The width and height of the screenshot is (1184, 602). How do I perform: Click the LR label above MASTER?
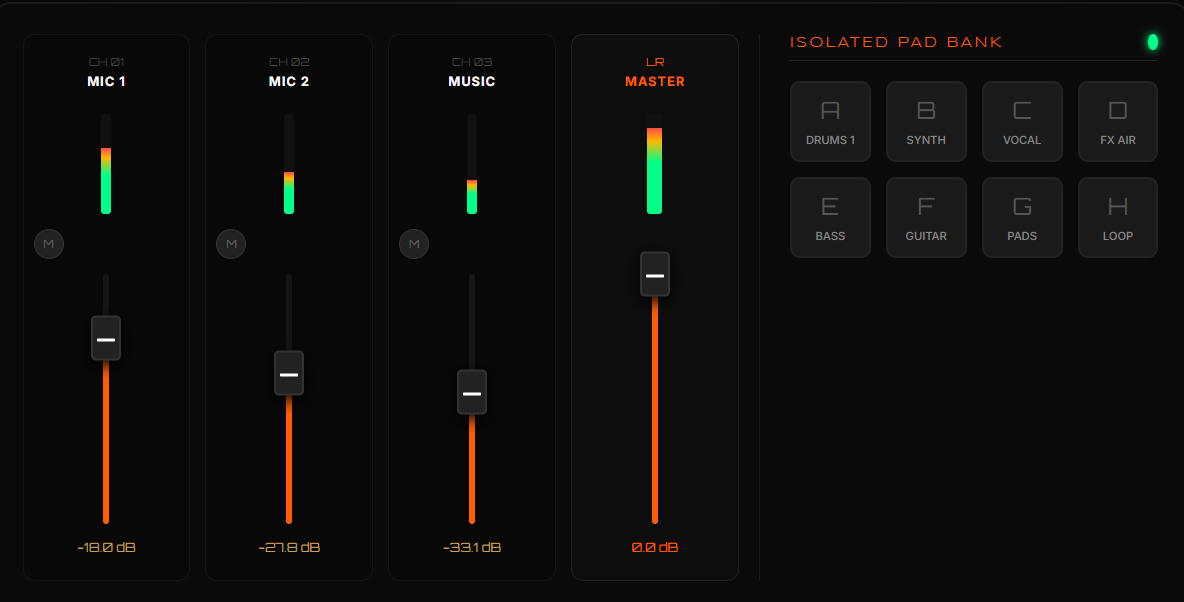[x=655, y=62]
